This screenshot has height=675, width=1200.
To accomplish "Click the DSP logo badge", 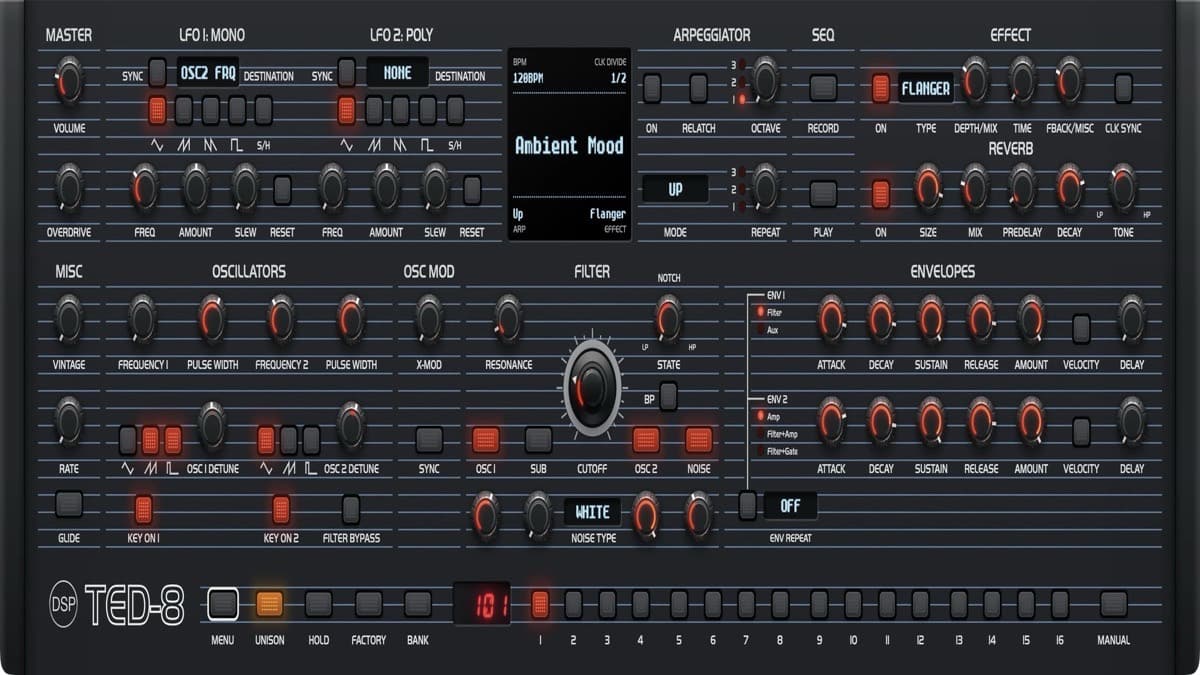I will (x=63, y=605).
